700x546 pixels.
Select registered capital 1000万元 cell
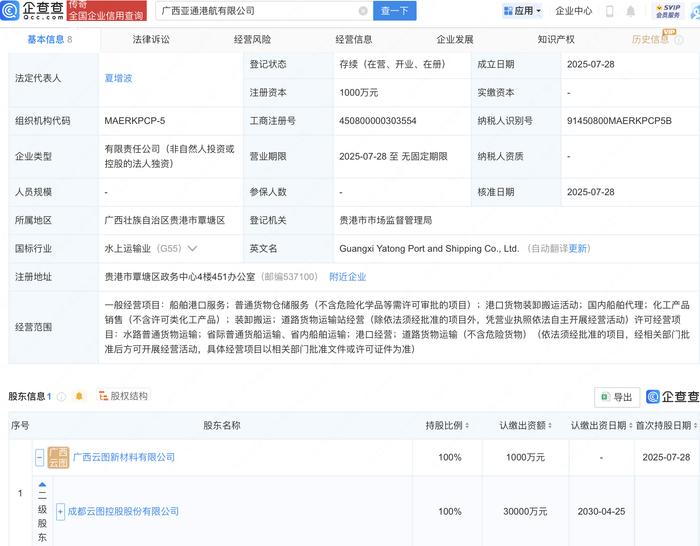point(358,93)
